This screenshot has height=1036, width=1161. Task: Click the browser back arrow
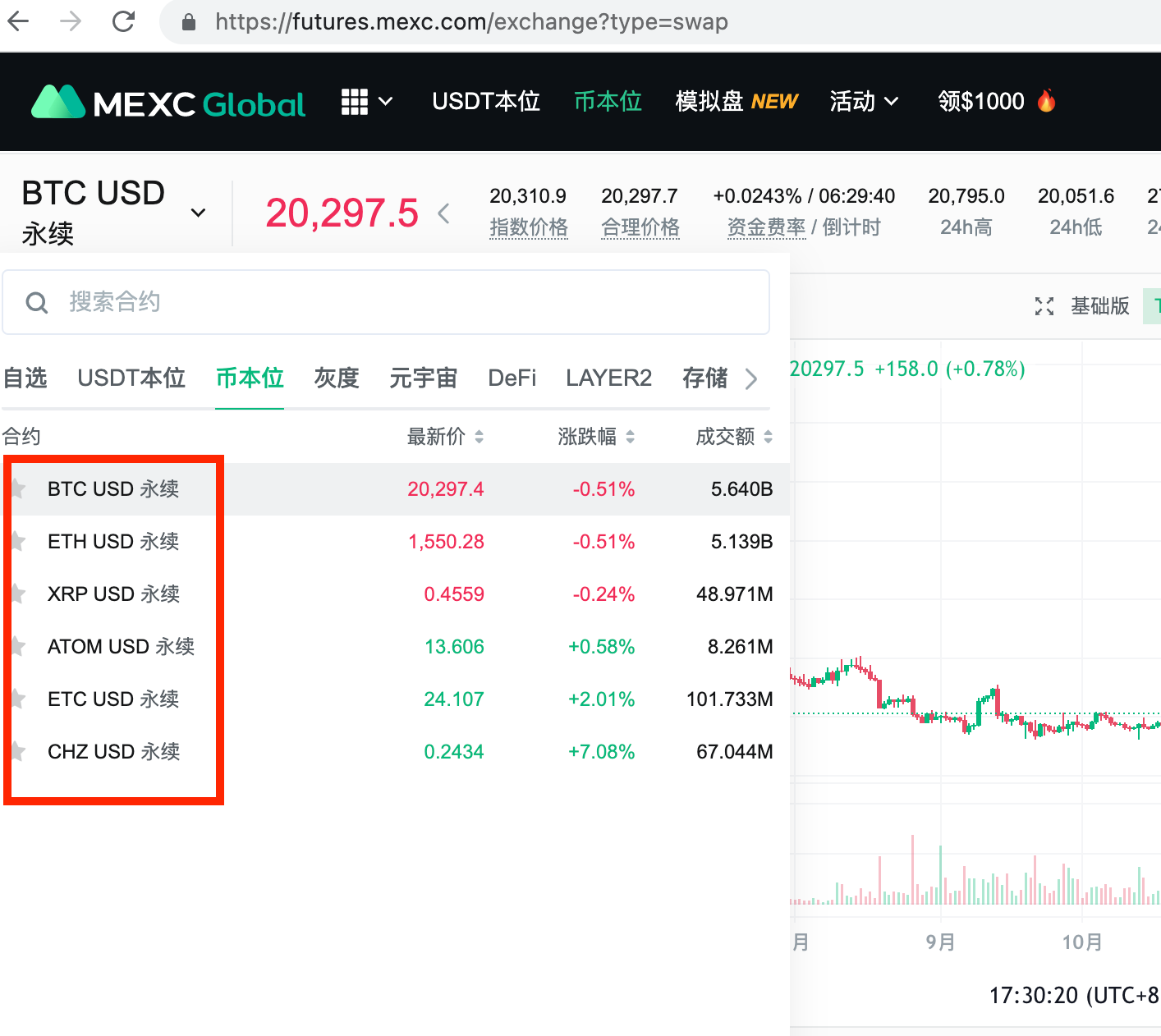point(18,21)
